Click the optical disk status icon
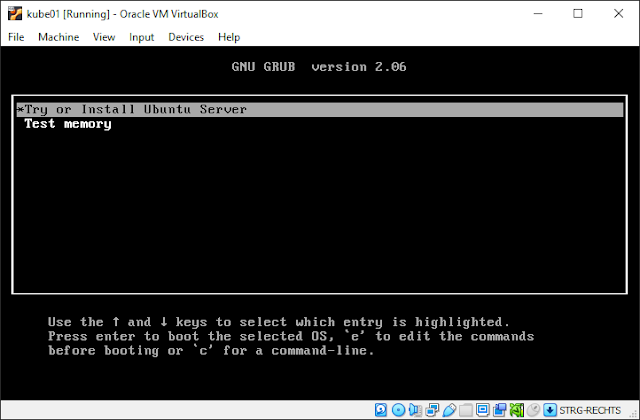The image size is (640, 420). point(398,410)
